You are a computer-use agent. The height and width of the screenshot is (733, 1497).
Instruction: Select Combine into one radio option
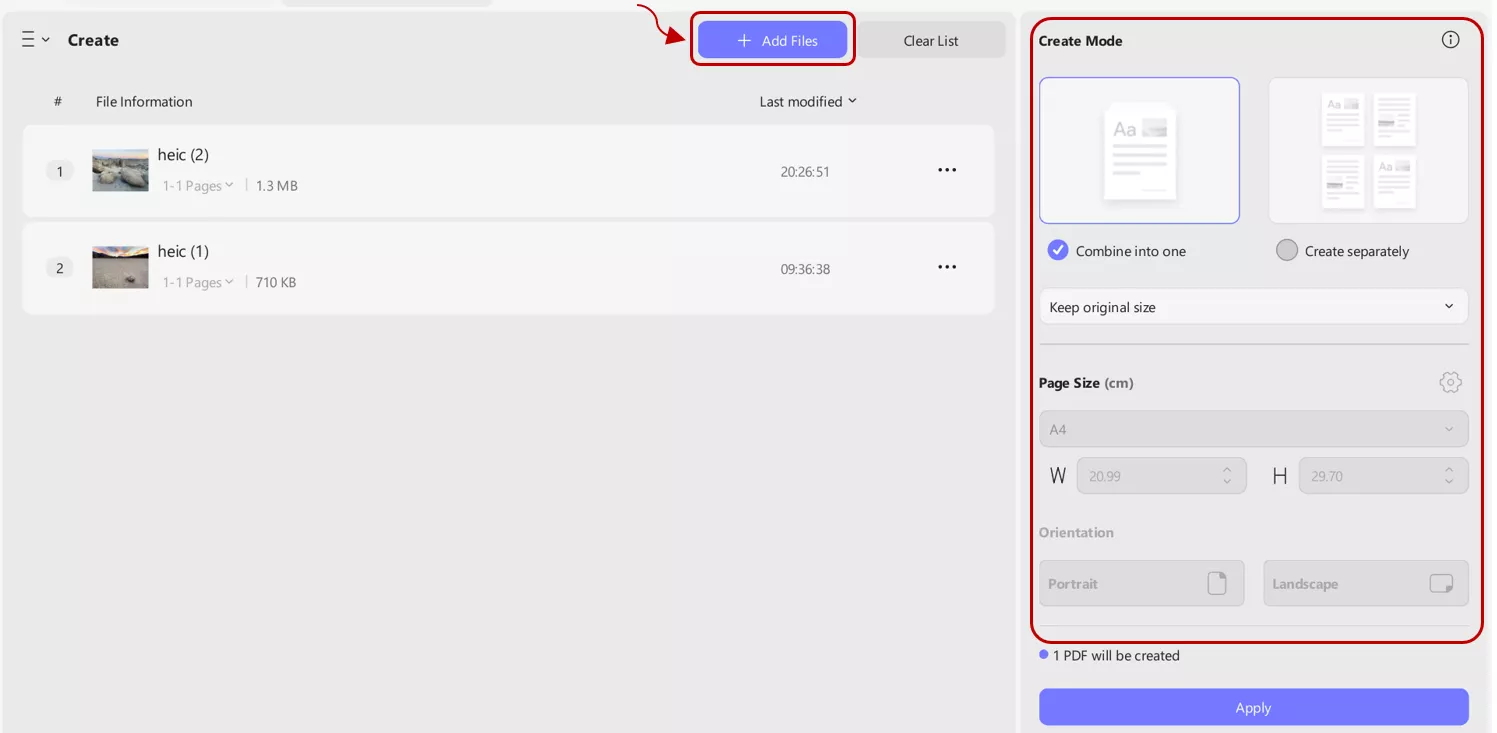[1058, 250]
